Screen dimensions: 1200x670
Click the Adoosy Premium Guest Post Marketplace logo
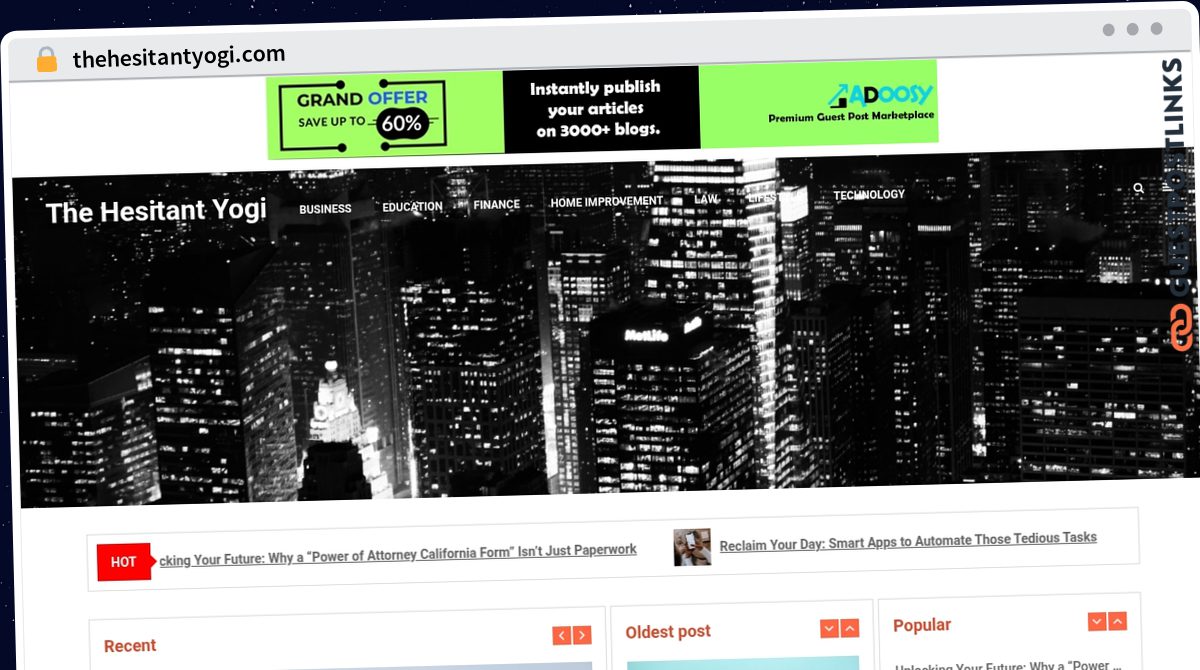point(851,103)
